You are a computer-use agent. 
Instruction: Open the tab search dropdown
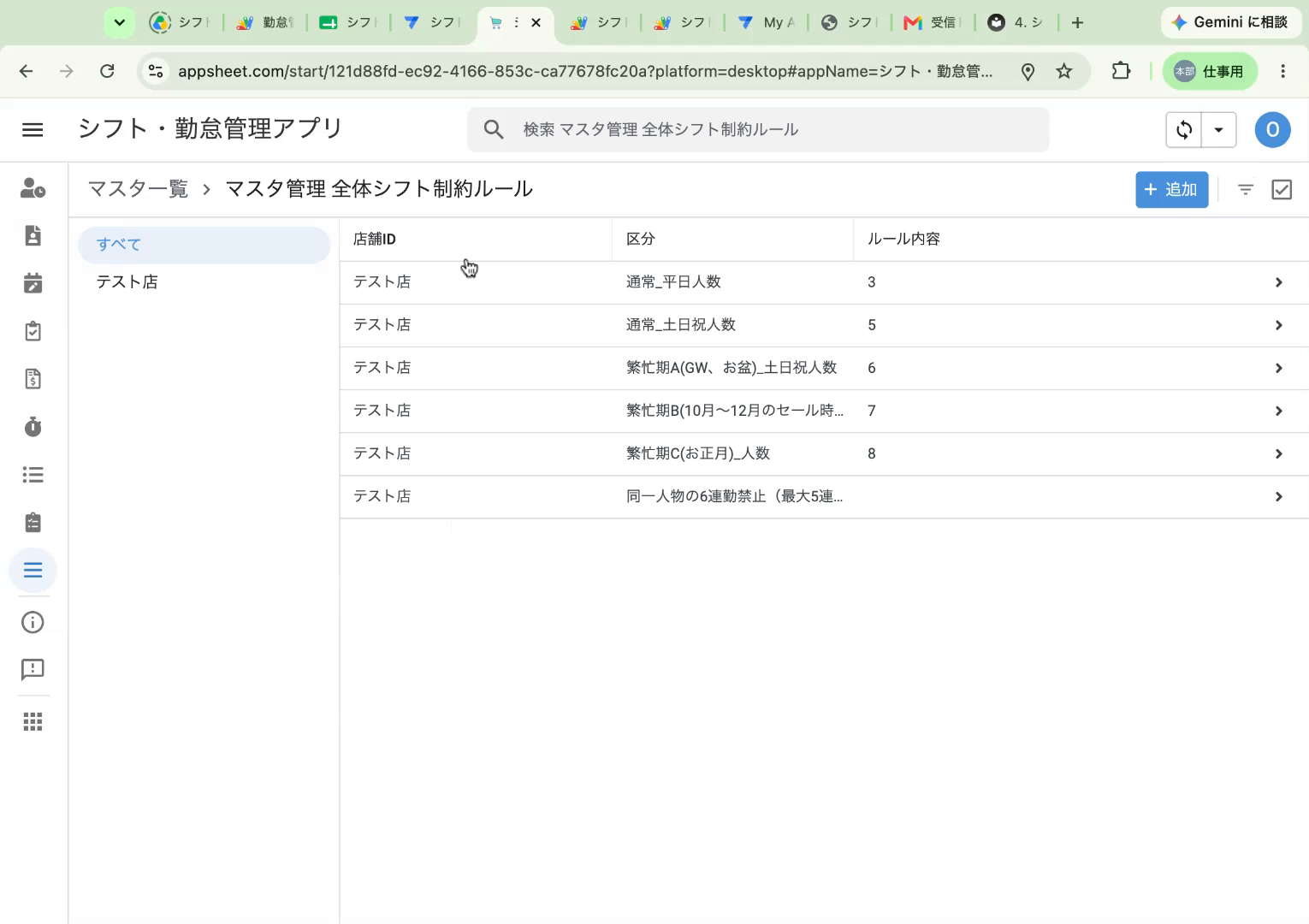119,22
